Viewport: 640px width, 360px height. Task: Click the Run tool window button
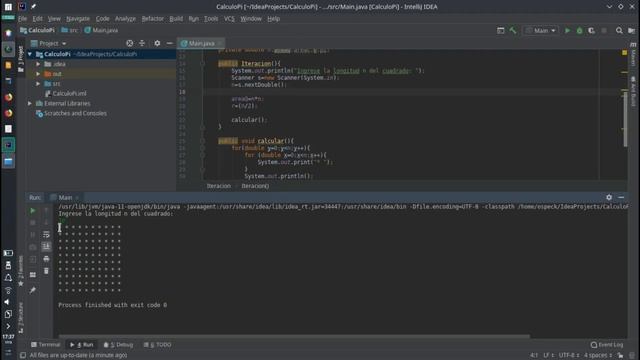coord(82,344)
